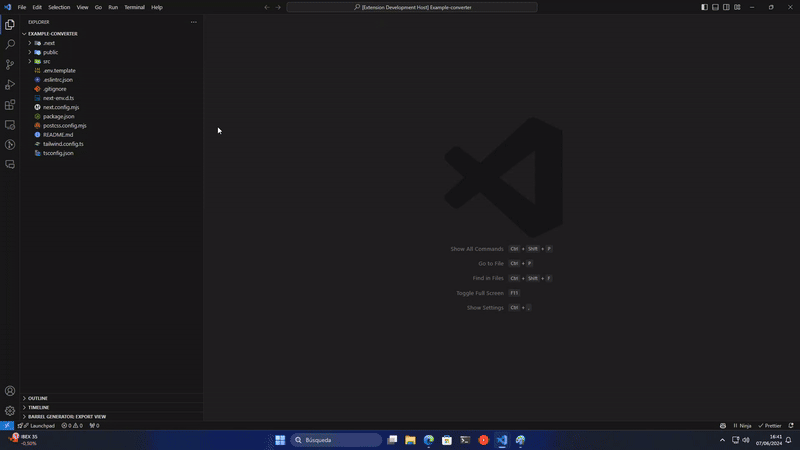Open the errors and warnings status item
The width and height of the screenshot is (800, 450).
click(72, 426)
